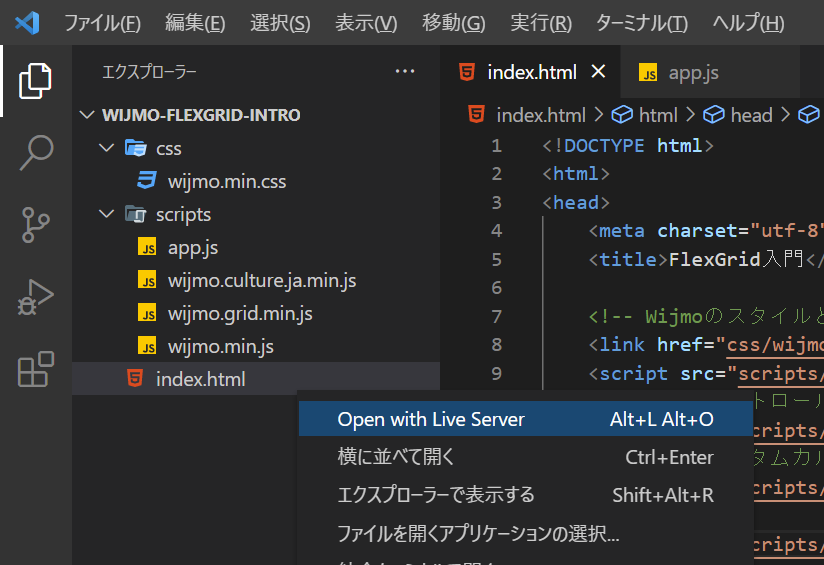Click the JS icon beside wijmo.culture.ja.min.js

147,280
